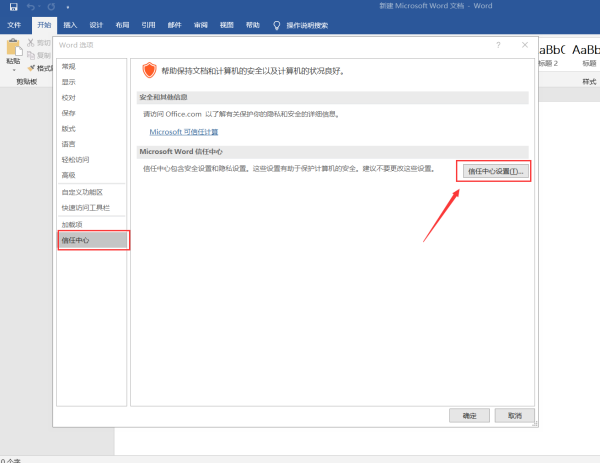Screen dimensions: 600x463
Task: Click the 信任中心设置 button
Action: coord(493,171)
